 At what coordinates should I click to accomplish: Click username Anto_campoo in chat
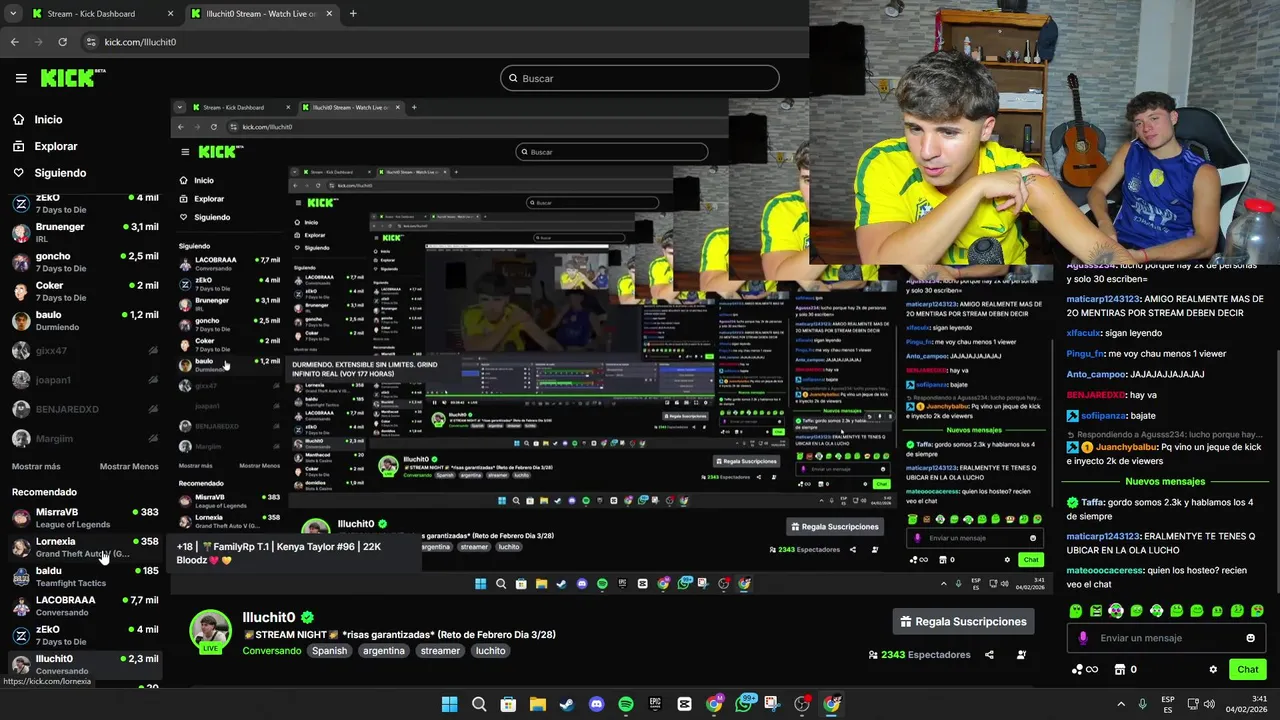pyautogui.click(x=1096, y=374)
